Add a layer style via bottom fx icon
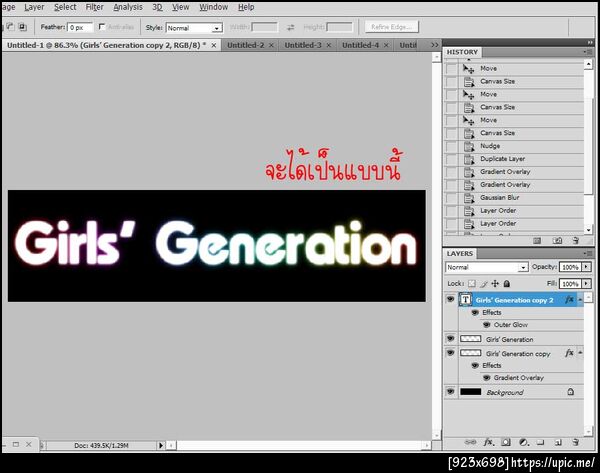 (x=489, y=442)
